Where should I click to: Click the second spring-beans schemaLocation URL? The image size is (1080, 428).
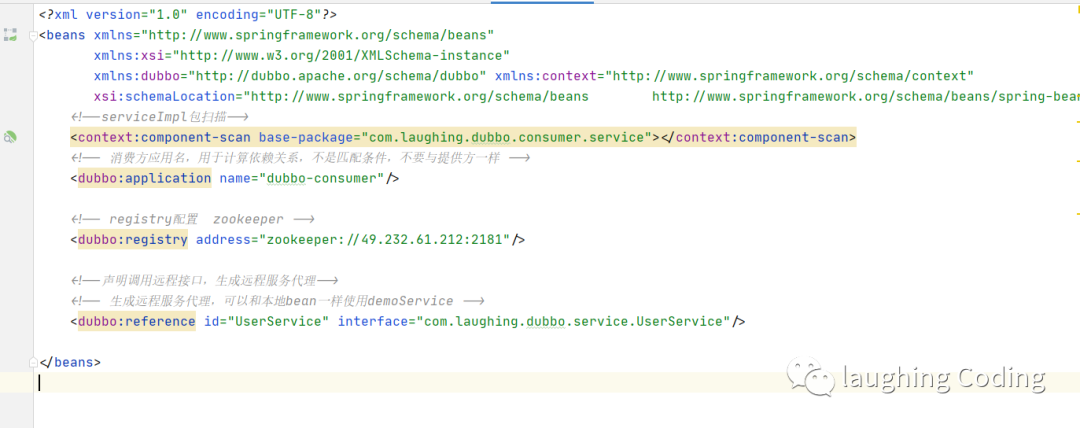tap(866, 96)
